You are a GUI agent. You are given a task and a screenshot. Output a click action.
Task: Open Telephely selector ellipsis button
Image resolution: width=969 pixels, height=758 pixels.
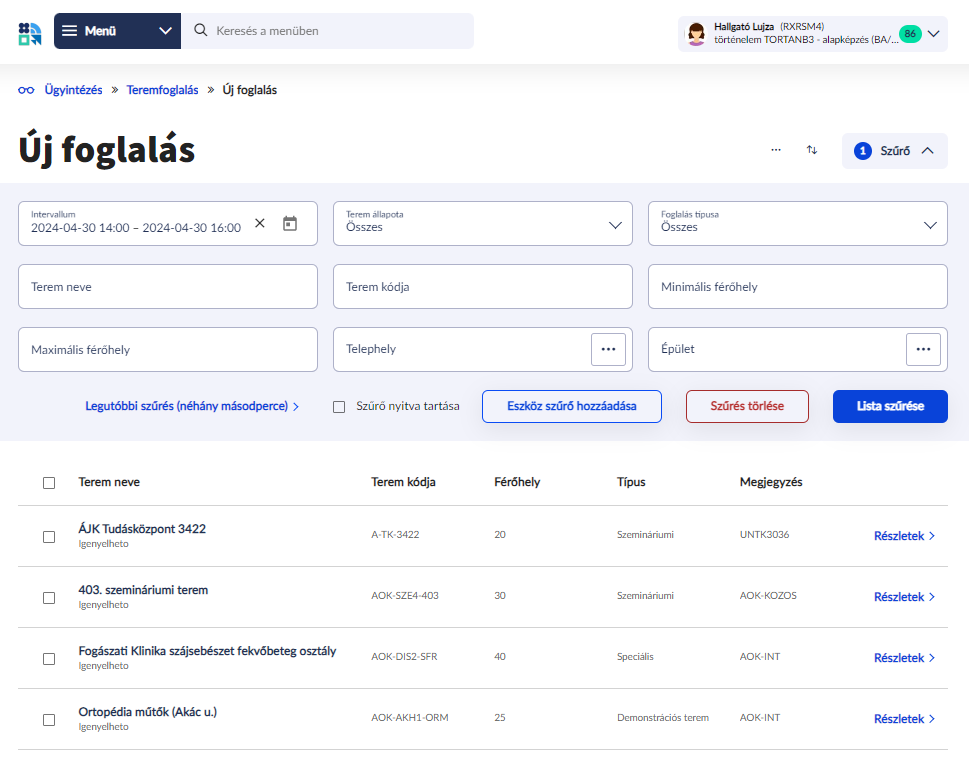[608, 349]
